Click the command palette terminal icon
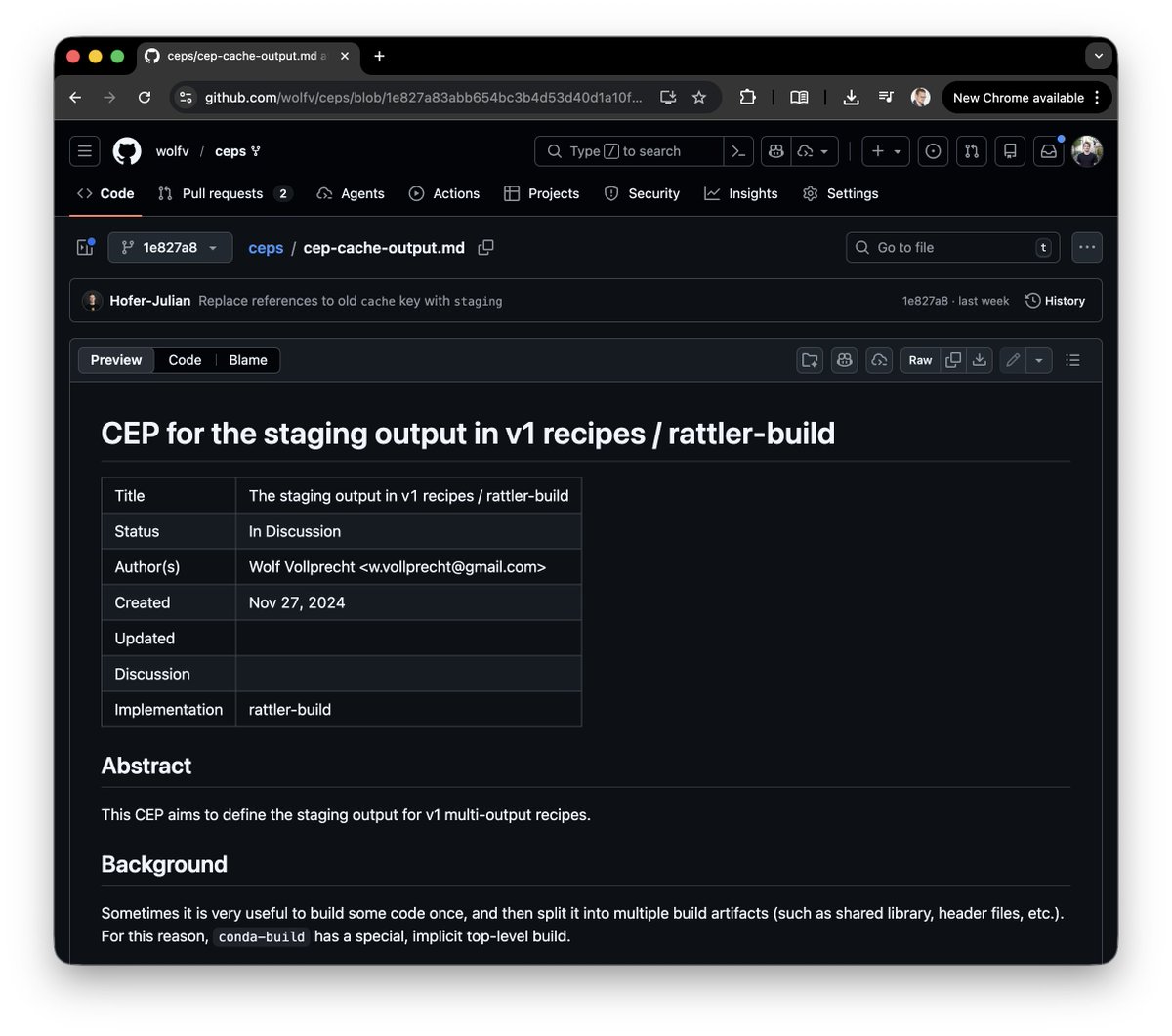Screen dimensions: 1172x1036 pyautogui.click(x=738, y=151)
